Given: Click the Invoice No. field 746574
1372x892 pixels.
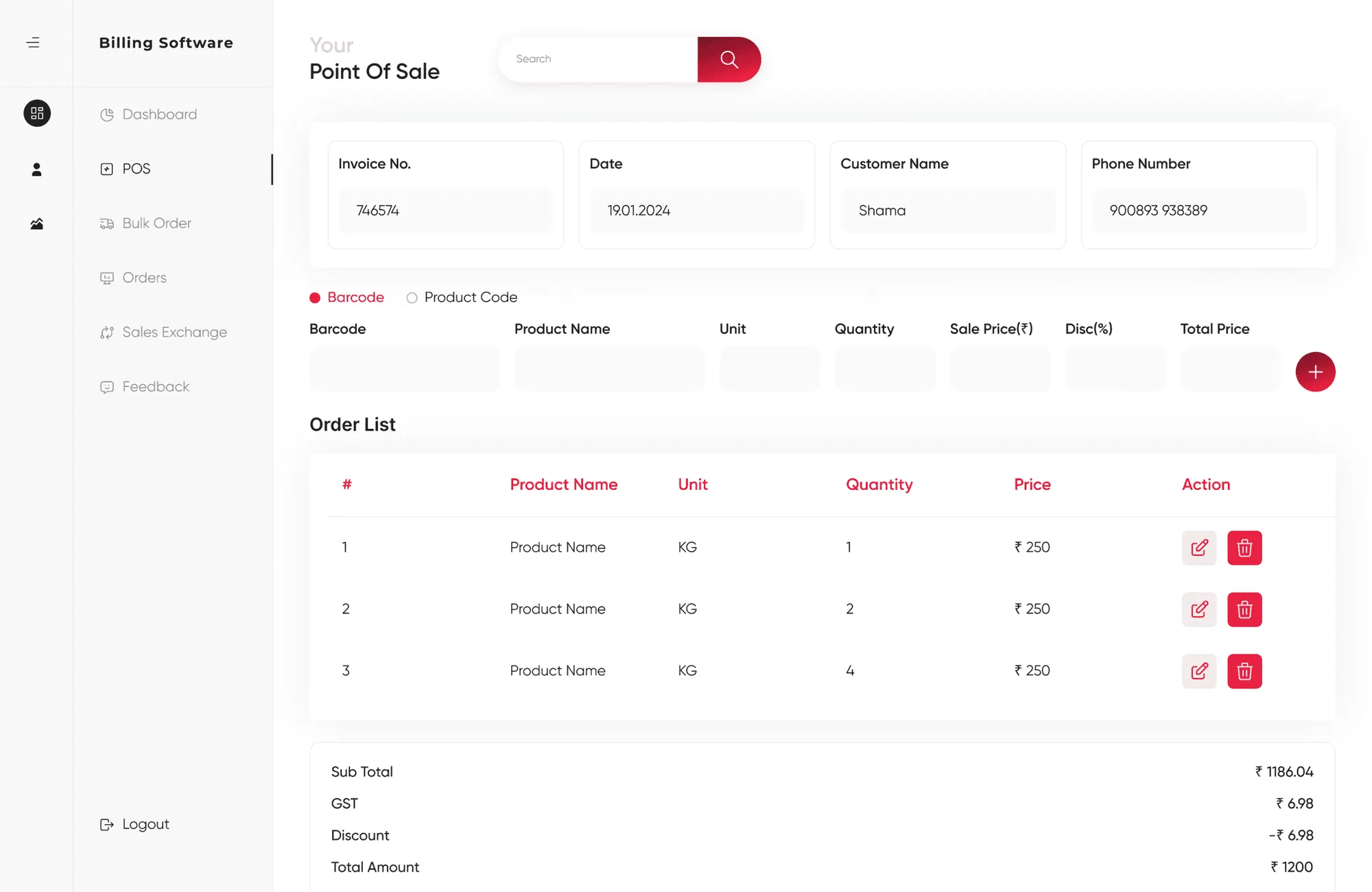Looking at the screenshot, I should pyautogui.click(x=446, y=211).
